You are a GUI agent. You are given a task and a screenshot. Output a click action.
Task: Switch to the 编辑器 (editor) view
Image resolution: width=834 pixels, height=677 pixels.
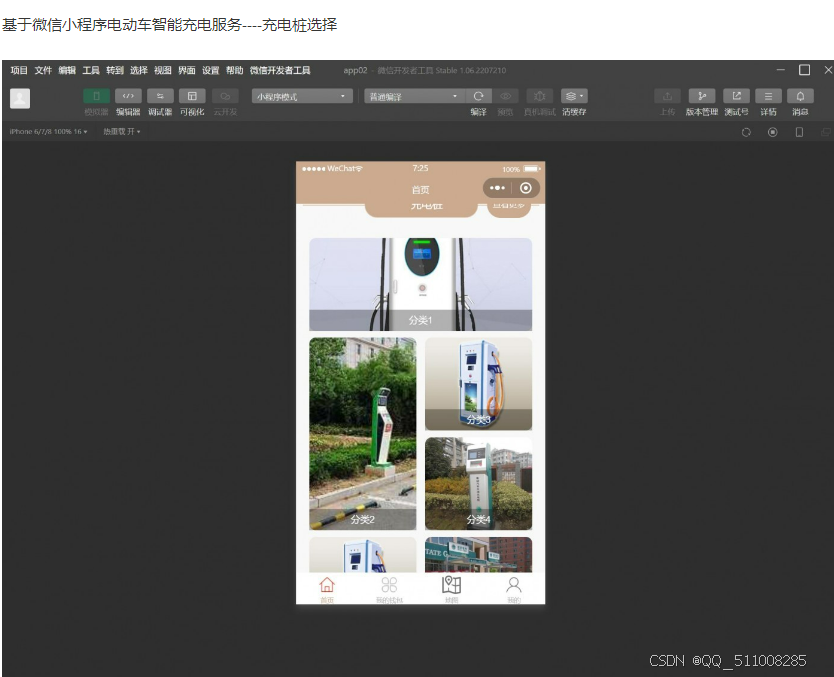[x=128, y=96]
